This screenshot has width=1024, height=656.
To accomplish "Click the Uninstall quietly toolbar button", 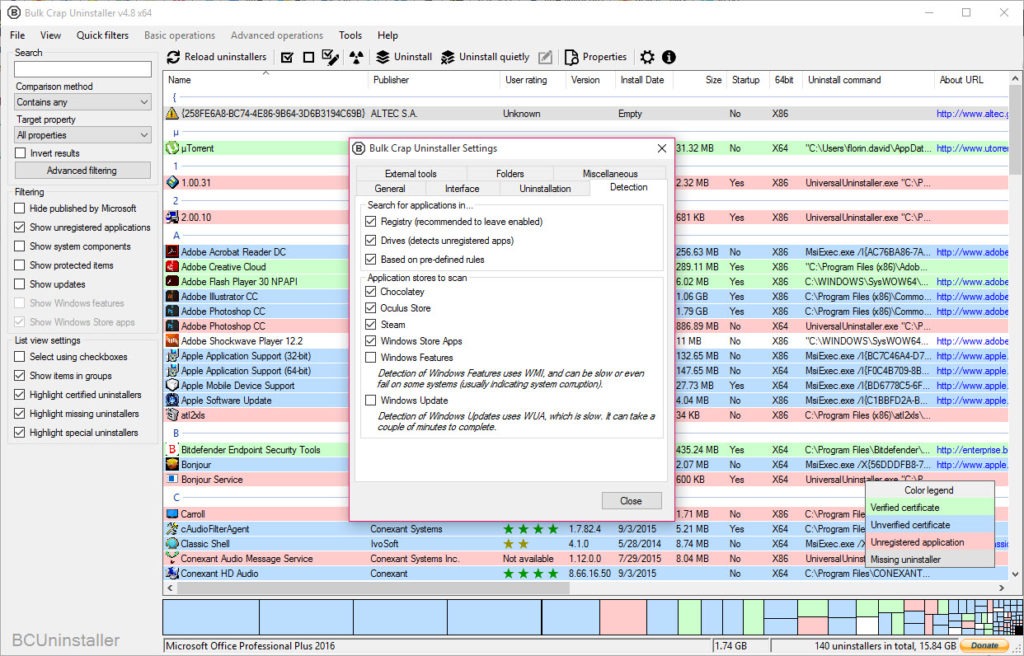I will 485,57.
